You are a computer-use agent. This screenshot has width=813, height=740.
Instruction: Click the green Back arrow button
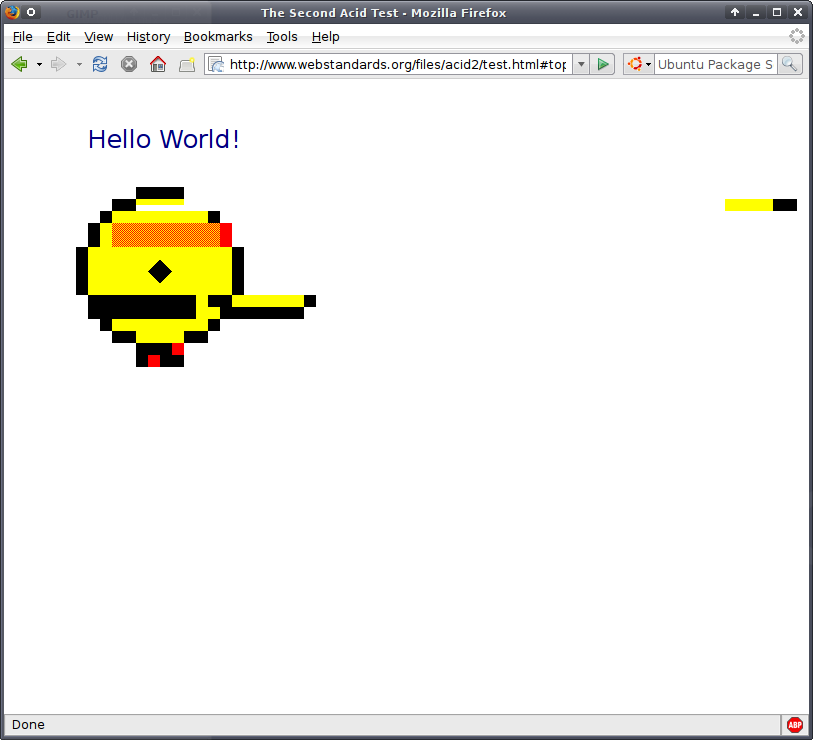pos(20,64)
